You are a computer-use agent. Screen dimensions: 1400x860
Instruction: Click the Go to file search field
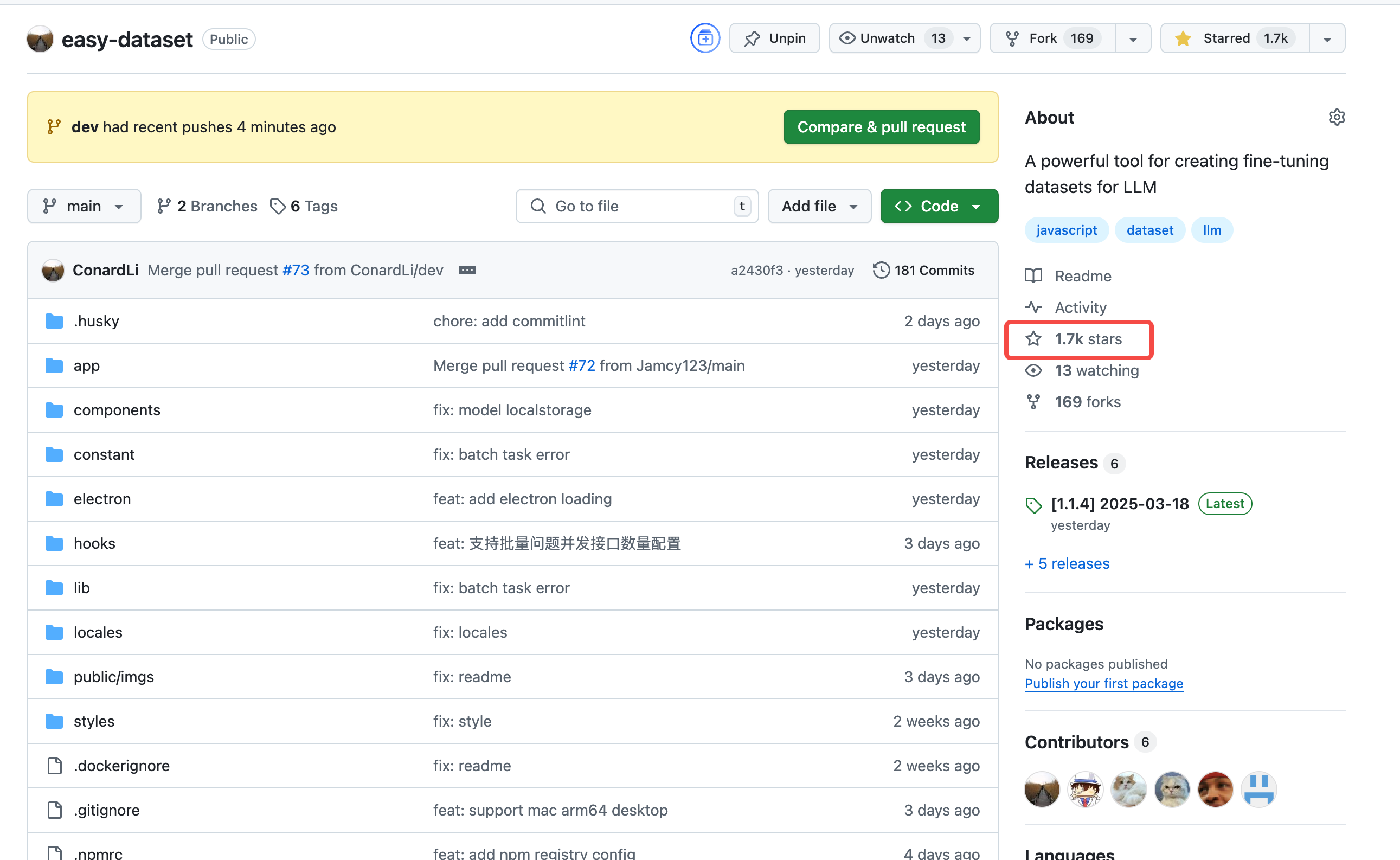[637, 206]
